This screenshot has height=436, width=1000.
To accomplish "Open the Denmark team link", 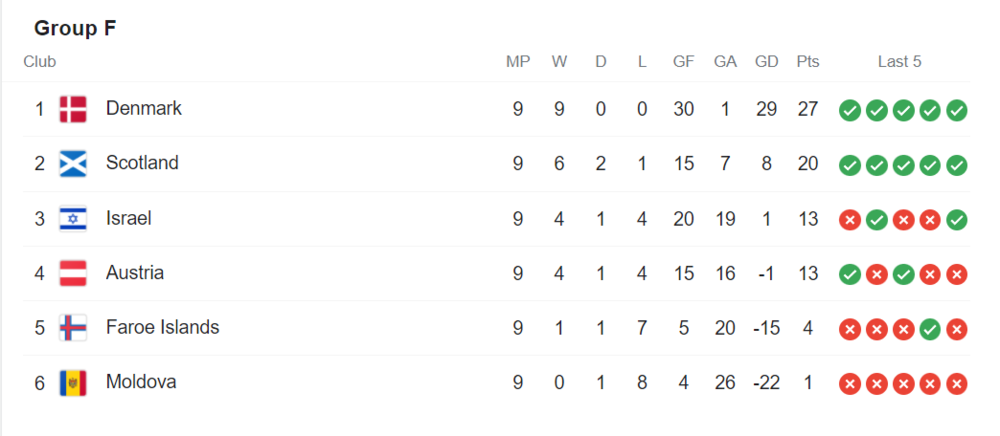I will 143,108.
